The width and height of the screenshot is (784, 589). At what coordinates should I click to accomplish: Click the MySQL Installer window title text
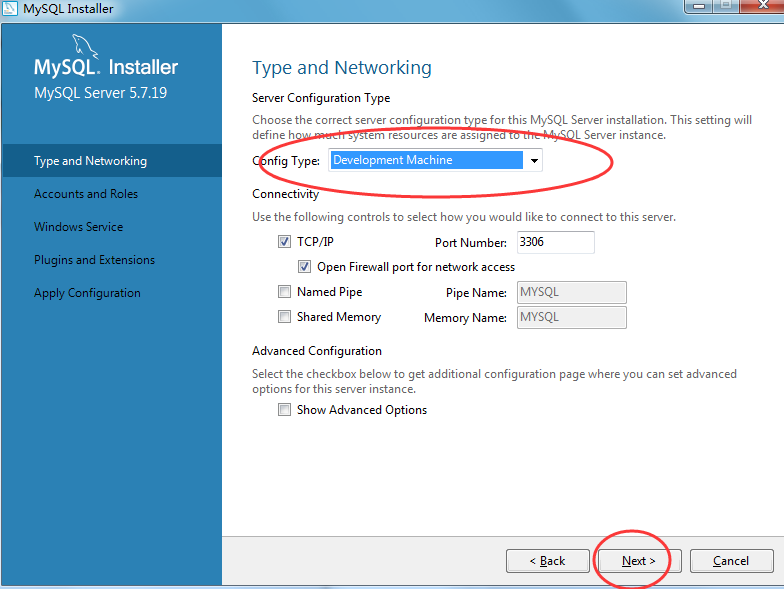(68, 8)
